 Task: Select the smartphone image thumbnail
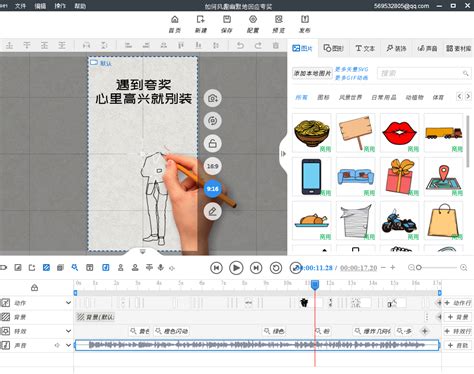tap(312, 177)
